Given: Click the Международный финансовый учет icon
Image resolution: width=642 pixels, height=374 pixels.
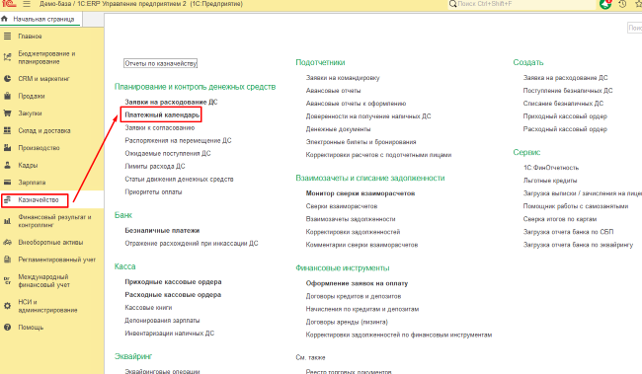Looking at the screenshot, I should 7,281.
